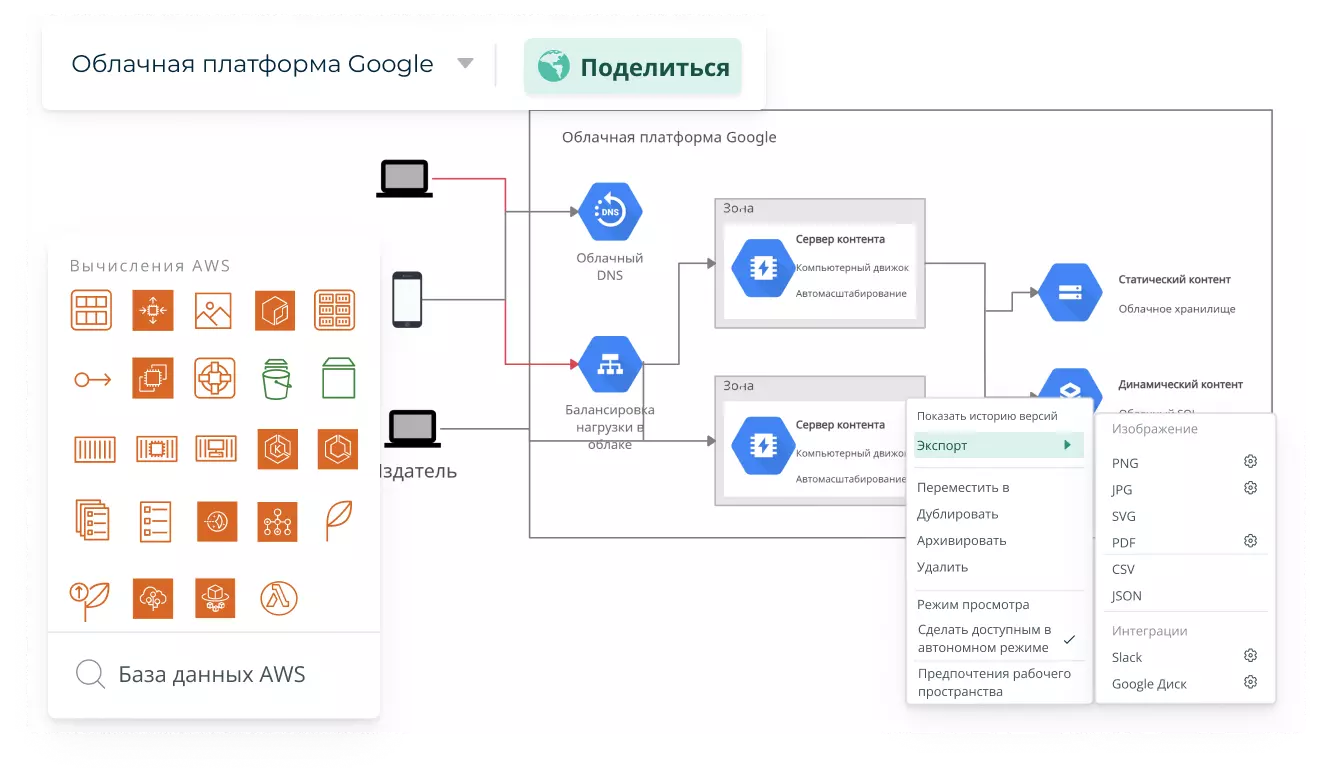
Task: Select the orange cube with nodes shape
Action: pos(215,599)
